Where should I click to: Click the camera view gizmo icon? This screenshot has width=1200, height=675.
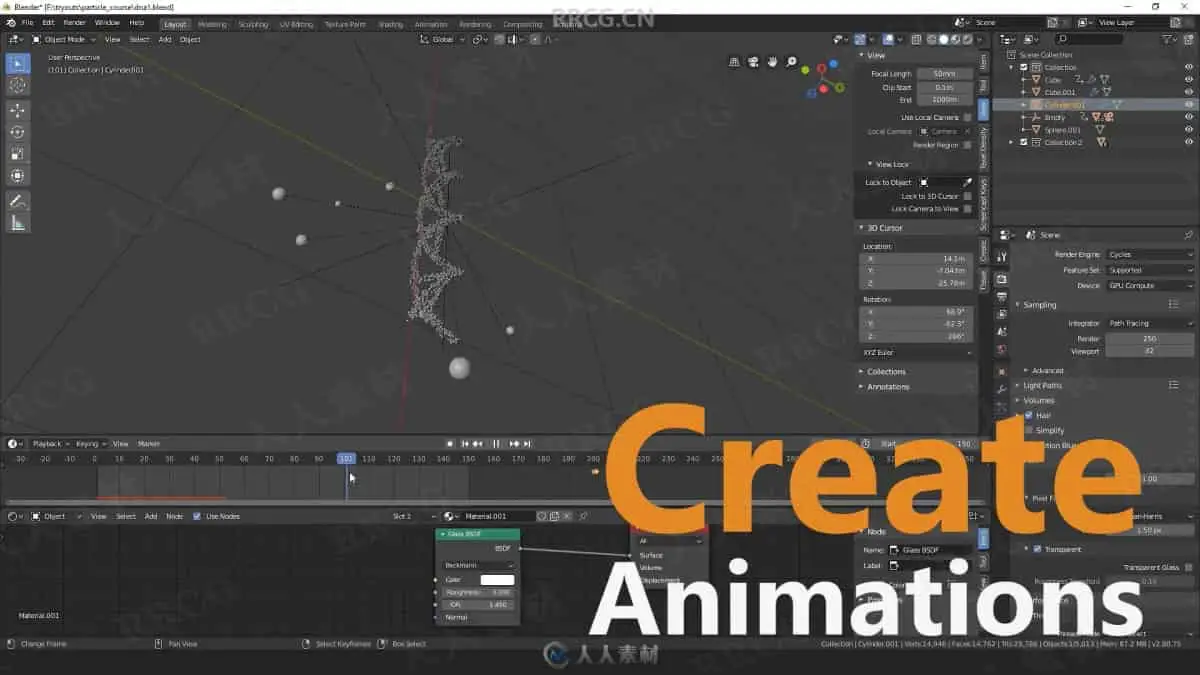click(x=754, y=62)
